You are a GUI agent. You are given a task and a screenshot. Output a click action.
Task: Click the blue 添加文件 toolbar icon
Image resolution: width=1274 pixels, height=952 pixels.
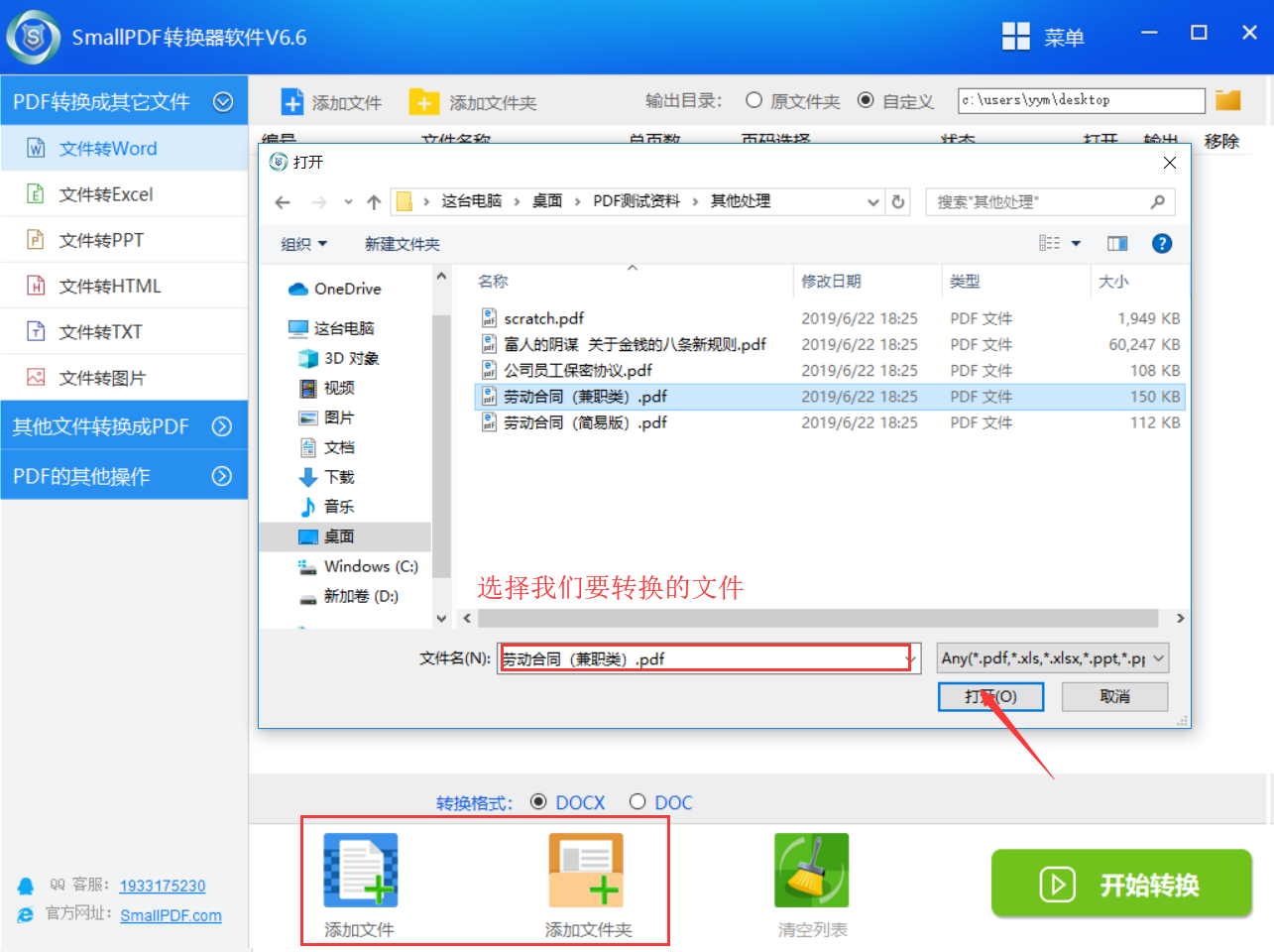pyautogui.click(x=292, y=102)
